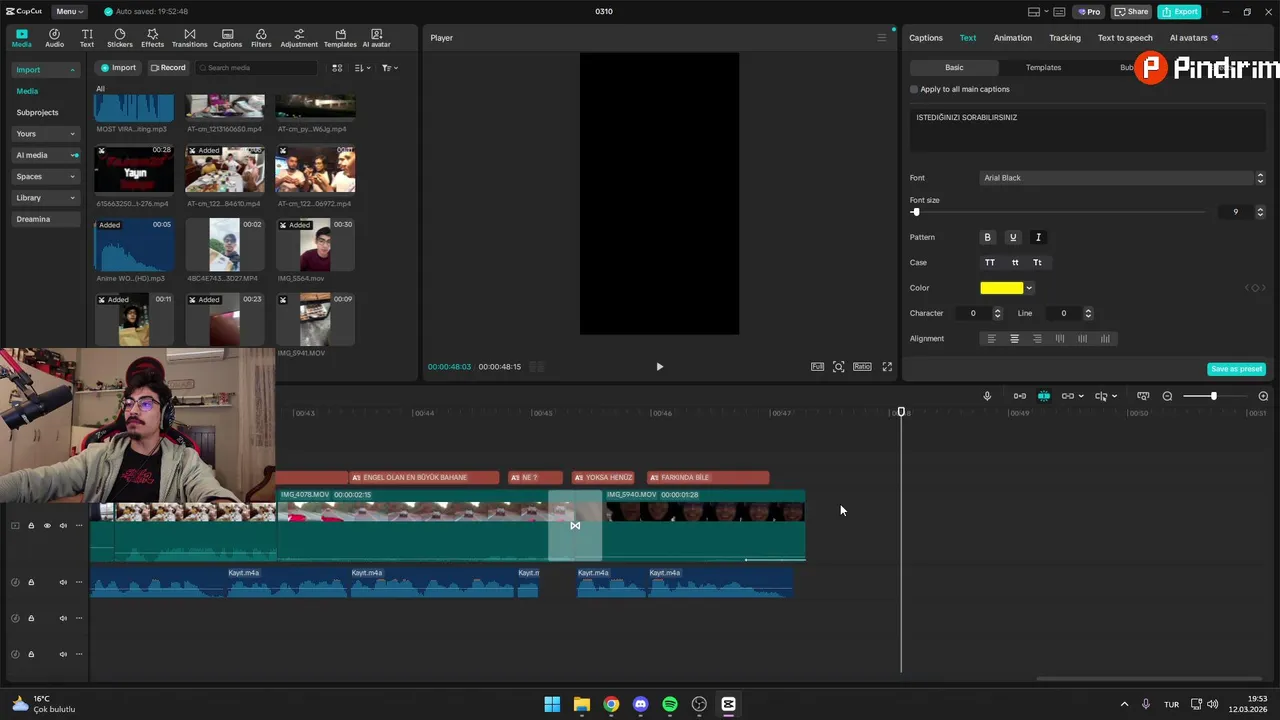Toggle Bold pattern for caption text
The width and height of the screenshot is (1280, 720).
tap(988, 237)
